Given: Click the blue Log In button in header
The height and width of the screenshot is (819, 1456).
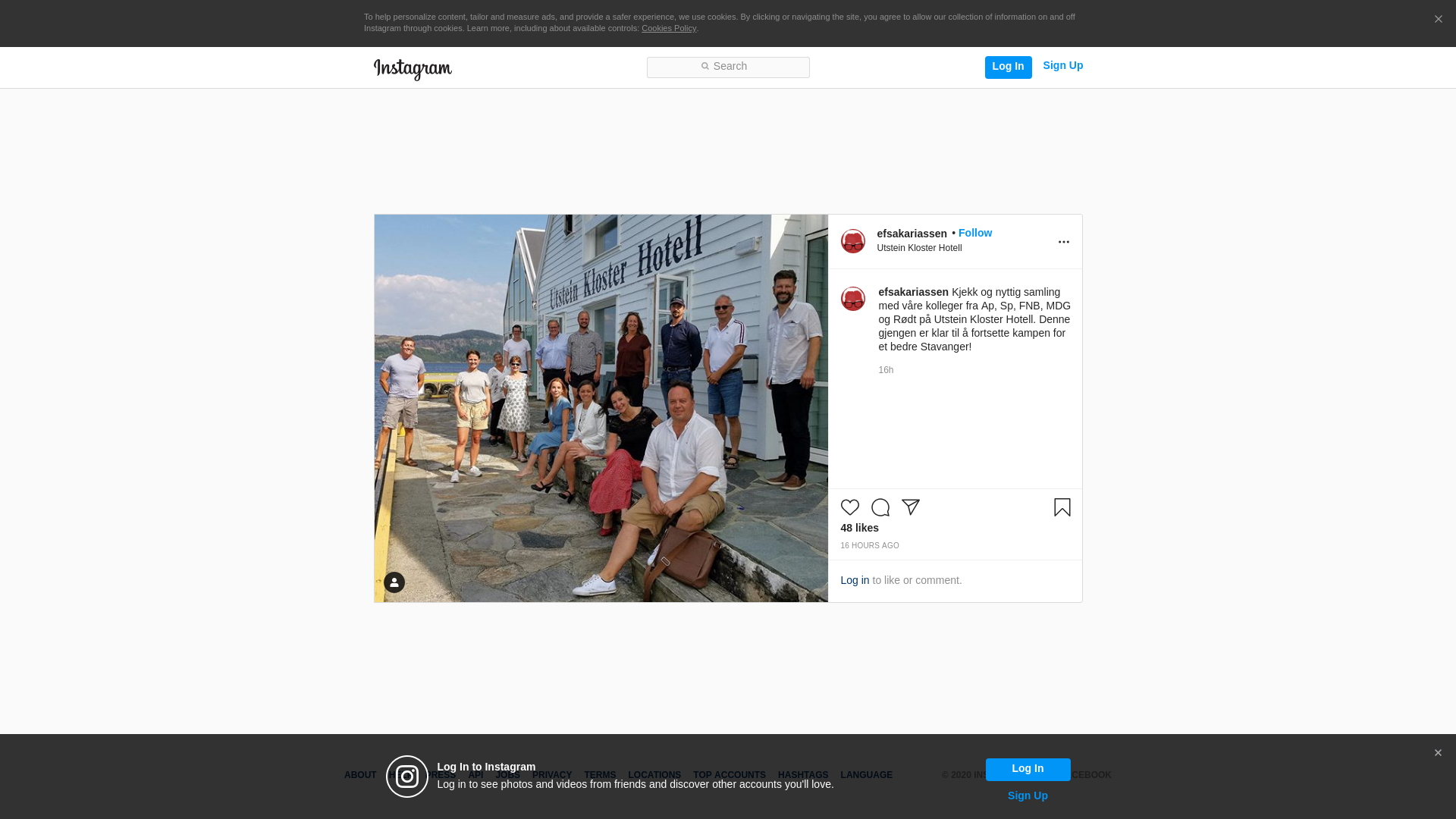Looking at the screenshot, I should coord(1008,67).
